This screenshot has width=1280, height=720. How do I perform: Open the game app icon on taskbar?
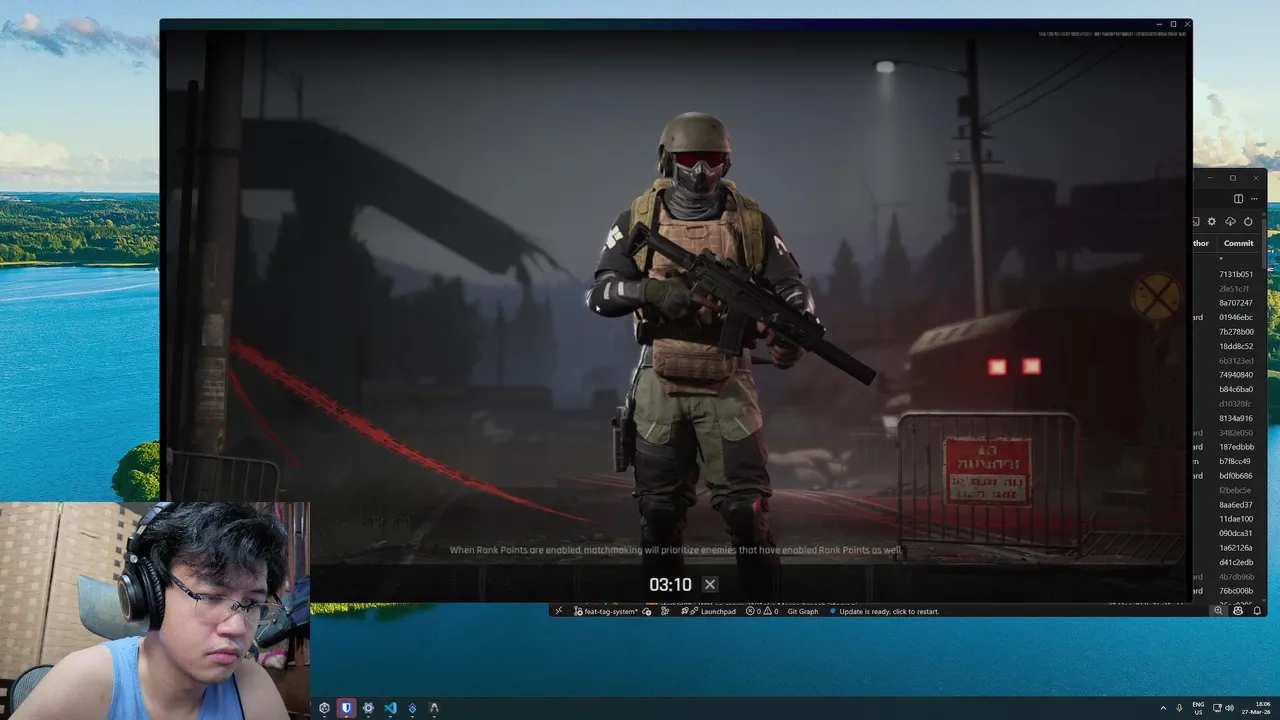point(434,708)
